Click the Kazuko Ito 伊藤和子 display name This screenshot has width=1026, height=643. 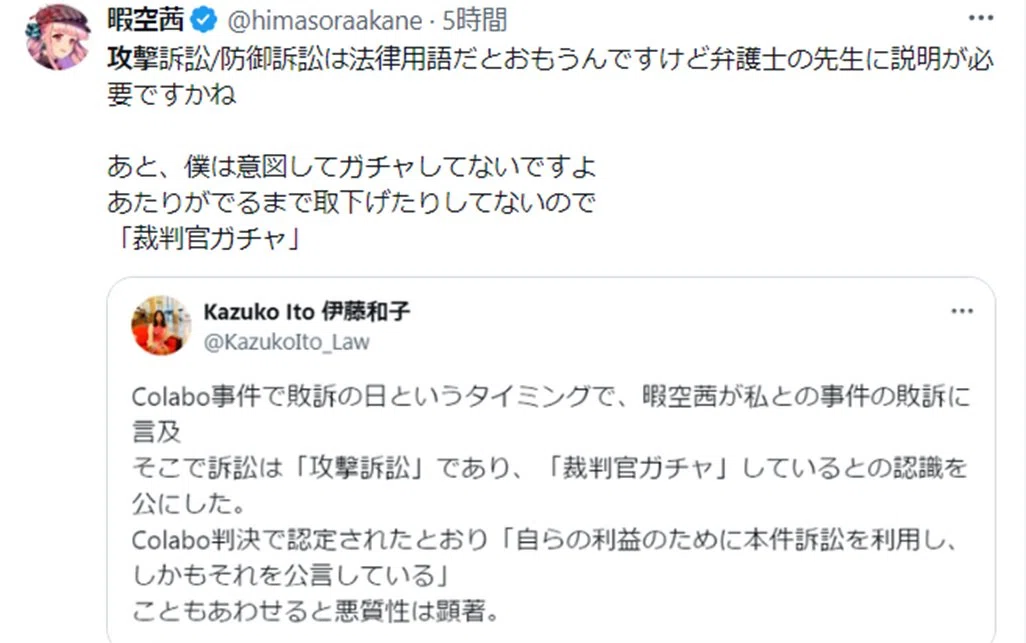click(307, 311)
